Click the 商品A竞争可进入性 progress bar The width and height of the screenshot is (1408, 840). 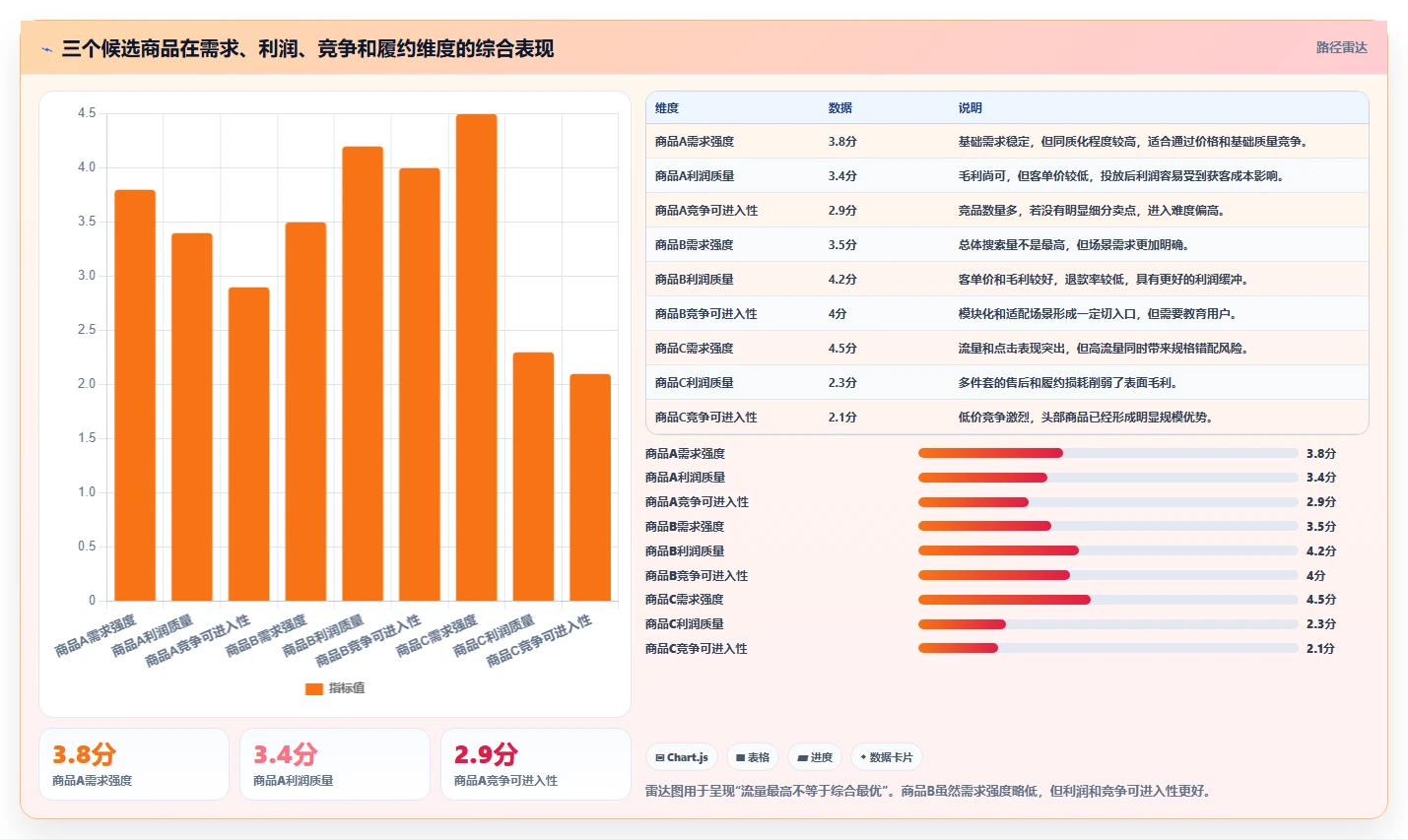point(1107,502)
